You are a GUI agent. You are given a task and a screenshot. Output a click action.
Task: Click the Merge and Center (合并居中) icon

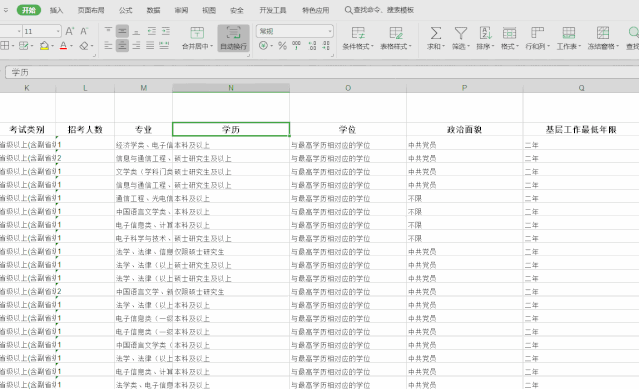pyautogui.click(x=197, y=33)
